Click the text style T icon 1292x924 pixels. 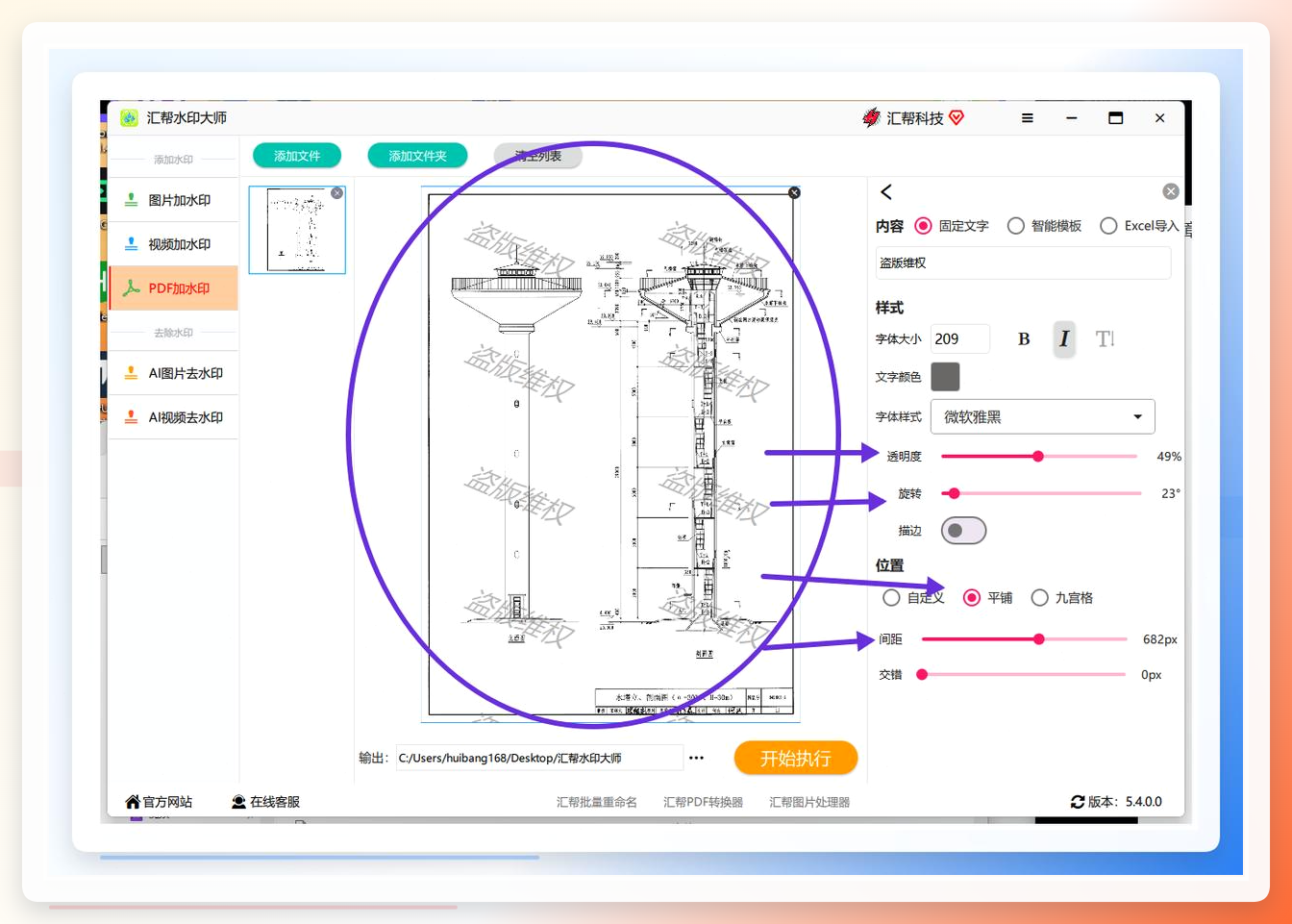1105,338
